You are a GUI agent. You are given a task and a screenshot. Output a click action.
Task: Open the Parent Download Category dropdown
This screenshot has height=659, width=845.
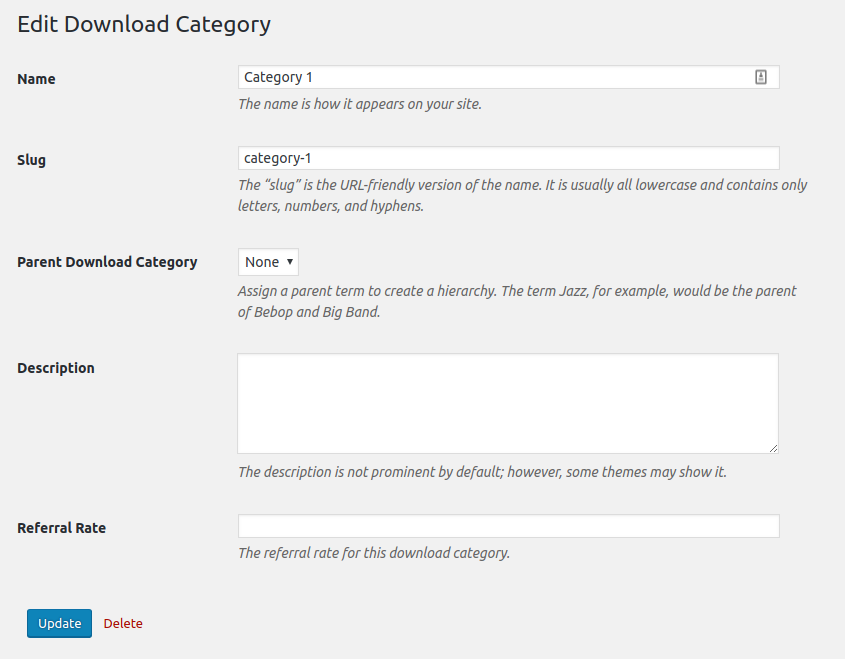tap(268, 262)
